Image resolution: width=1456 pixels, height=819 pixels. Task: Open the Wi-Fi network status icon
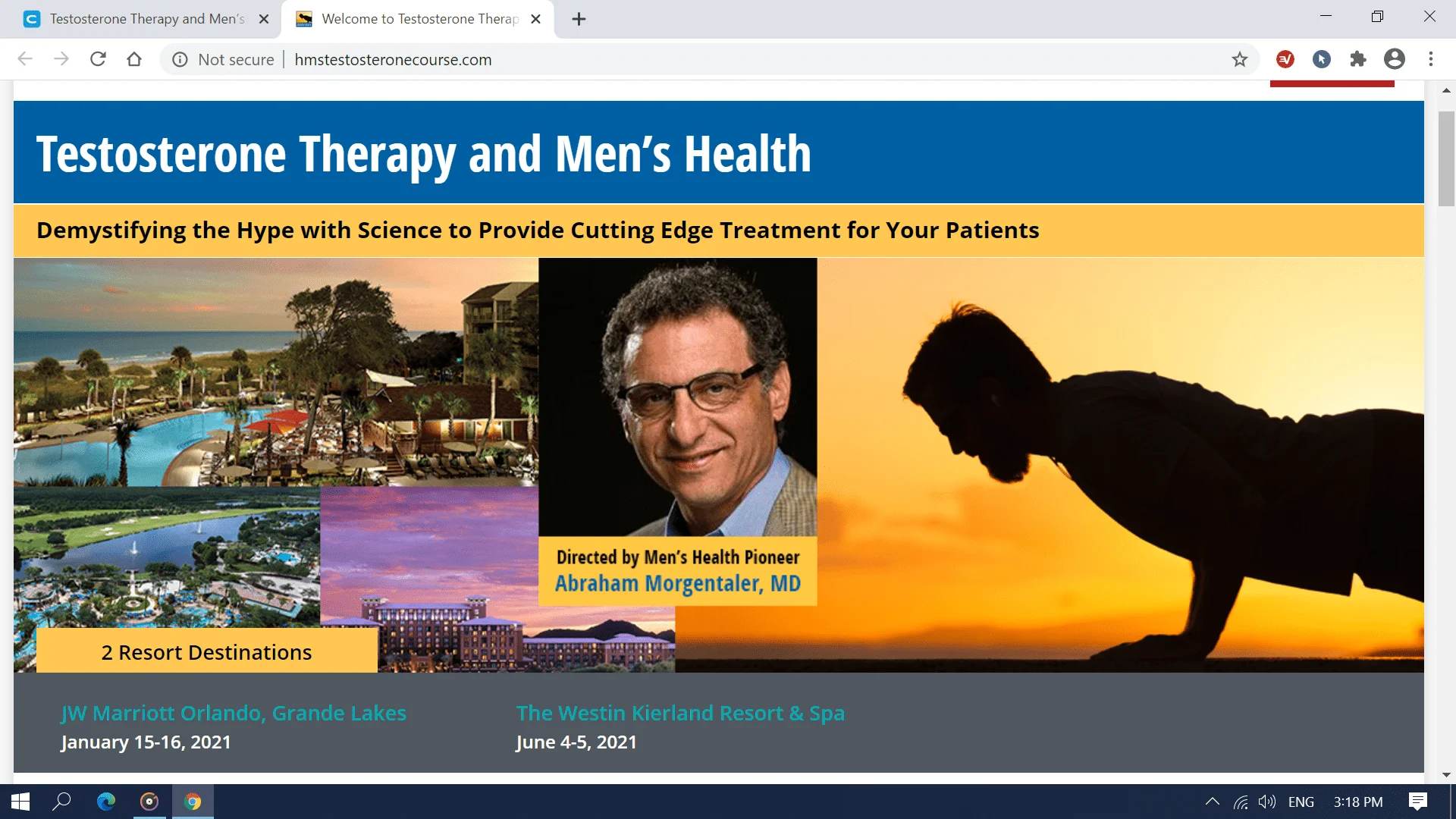point(1241,802)
